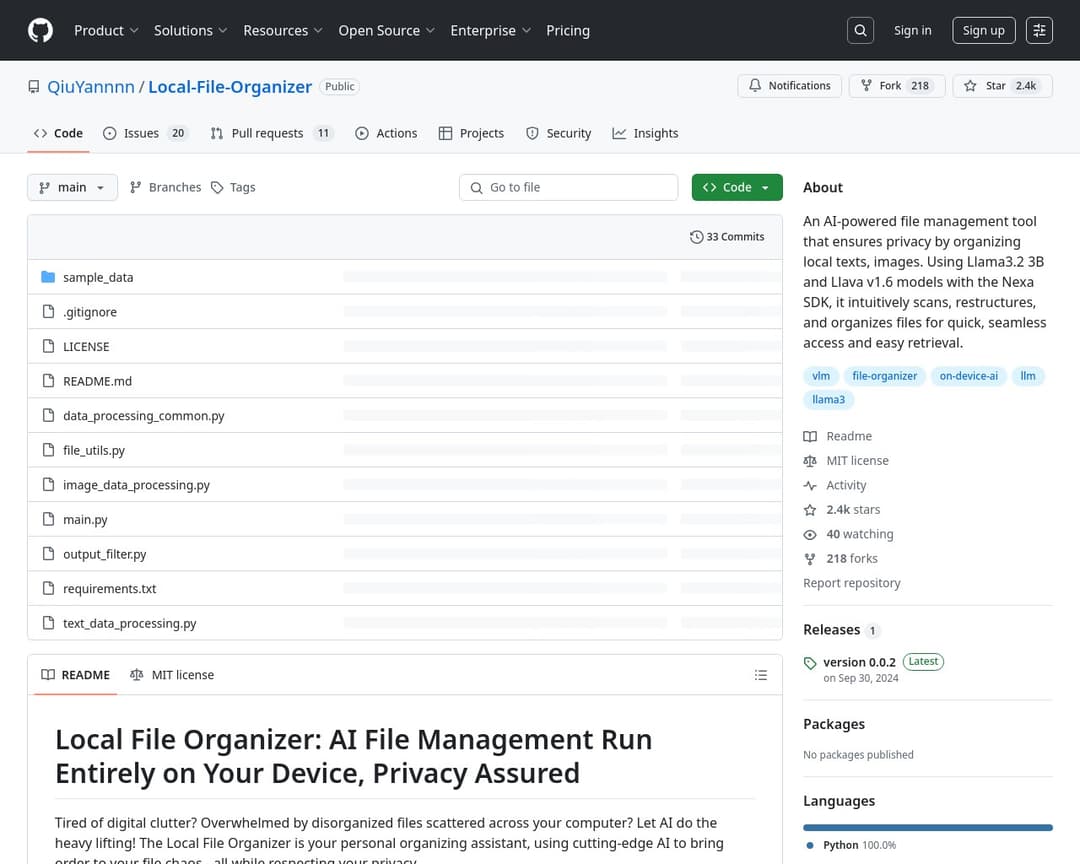Open README.md file
This screenshot has width=1080, height=864.
[97, 381]
